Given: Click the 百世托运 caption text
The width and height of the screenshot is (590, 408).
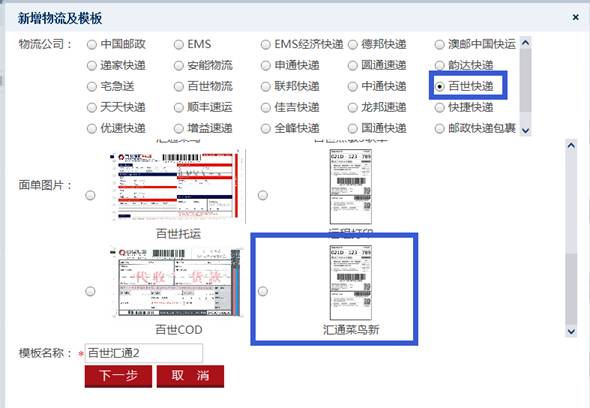Looking at the screenshot, I should pos(178,234).
